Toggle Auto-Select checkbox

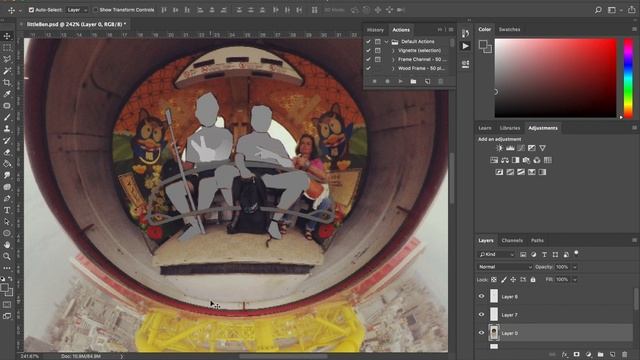click(x=31, y=10)
